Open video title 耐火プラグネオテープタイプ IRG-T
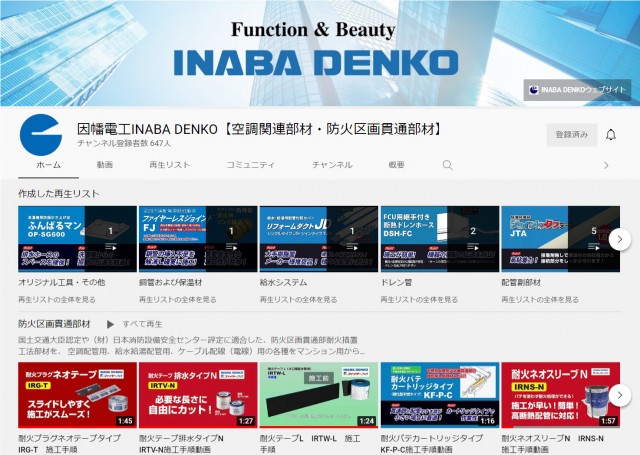The image size is (640, 455). [x=70, y=444]
